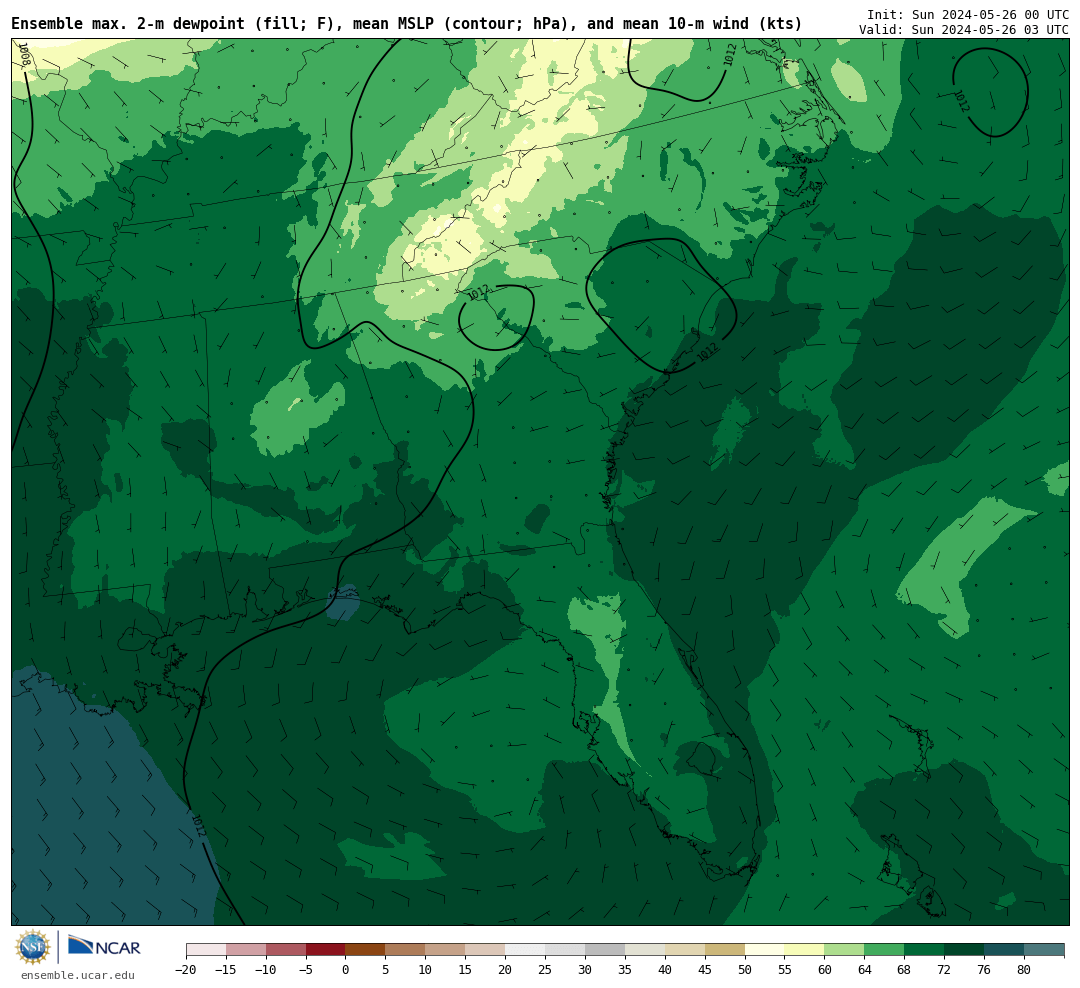The width and height of the screenshot is (1080, 988).
Task: Open the ensemble.ucar.edu link text
Action: (x=78, y=975)
